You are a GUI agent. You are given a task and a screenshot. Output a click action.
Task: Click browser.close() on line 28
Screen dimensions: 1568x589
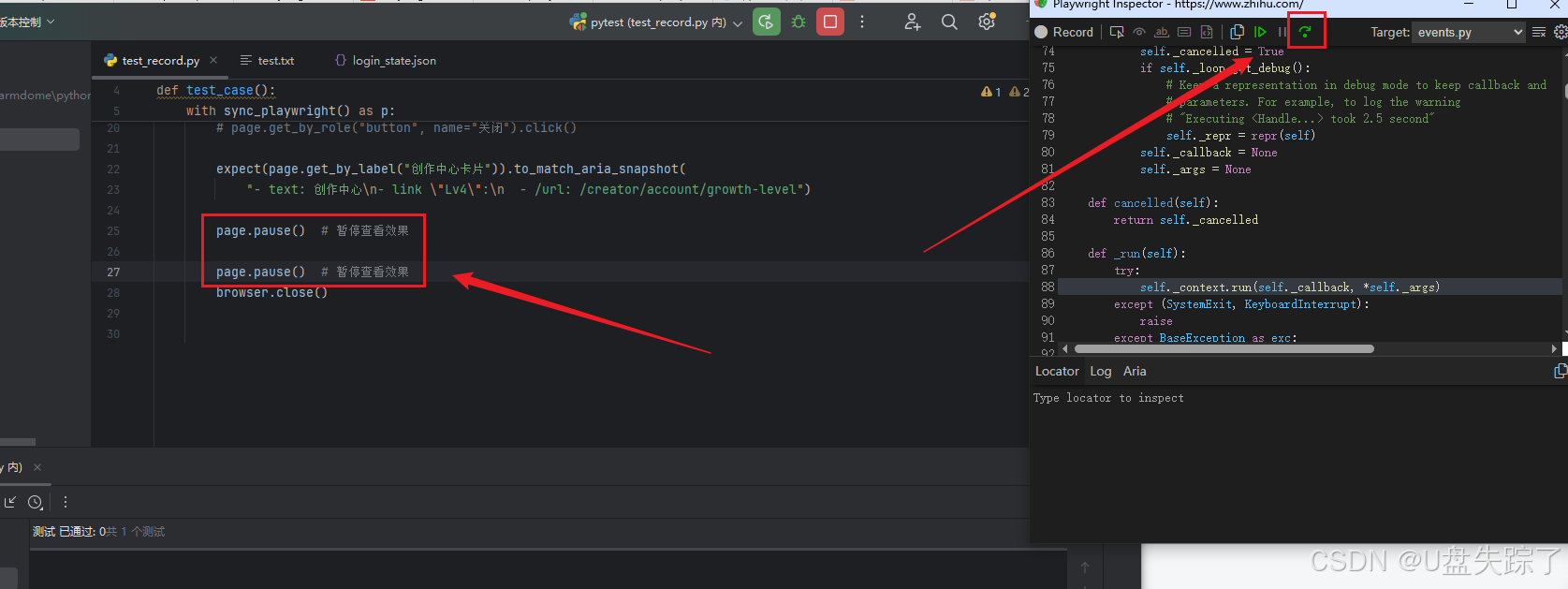click(271, 292)
